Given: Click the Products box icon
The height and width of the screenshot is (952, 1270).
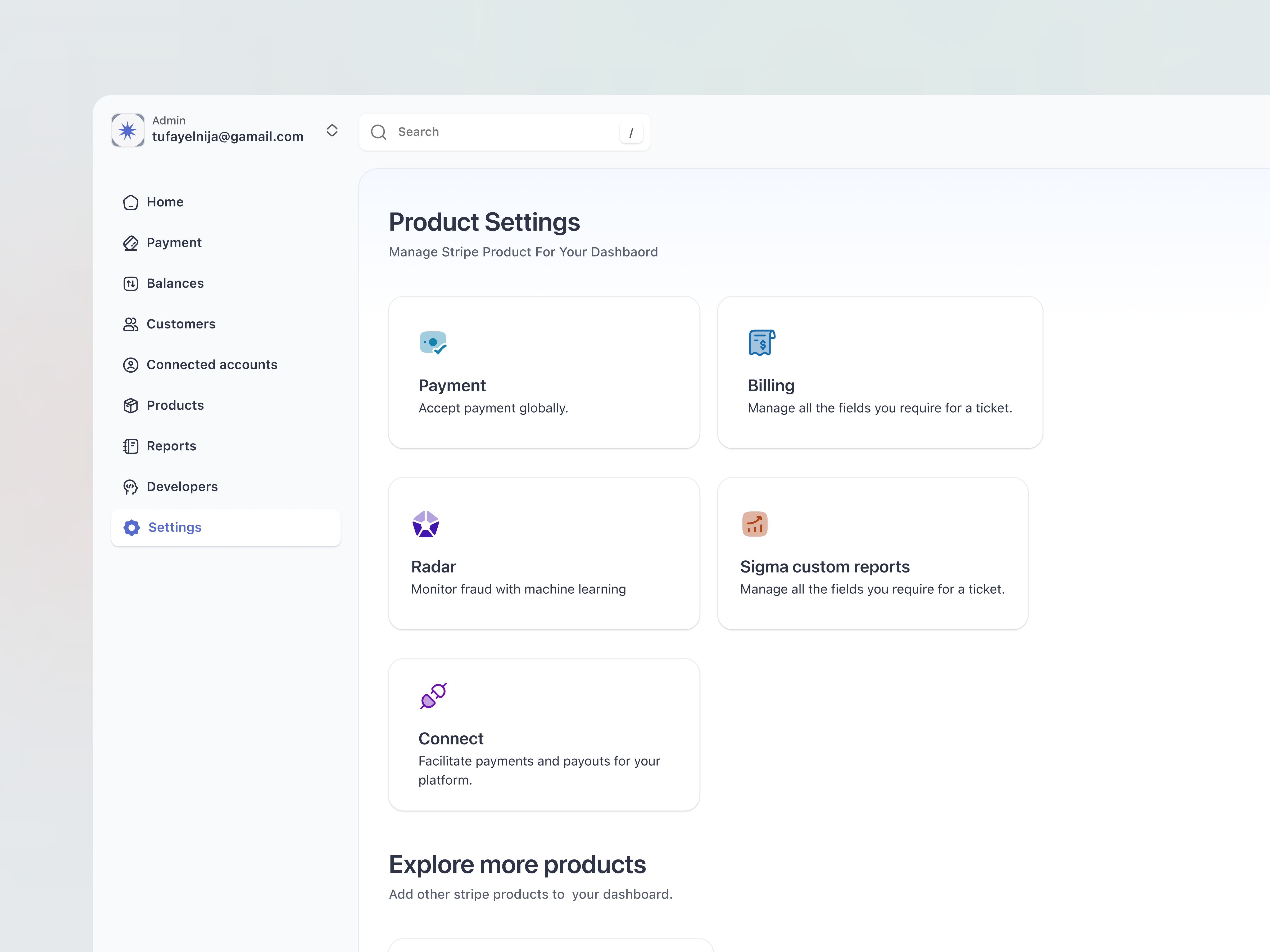Looking at the screenshot, I should pyautogui.click(x=130, y=405).
